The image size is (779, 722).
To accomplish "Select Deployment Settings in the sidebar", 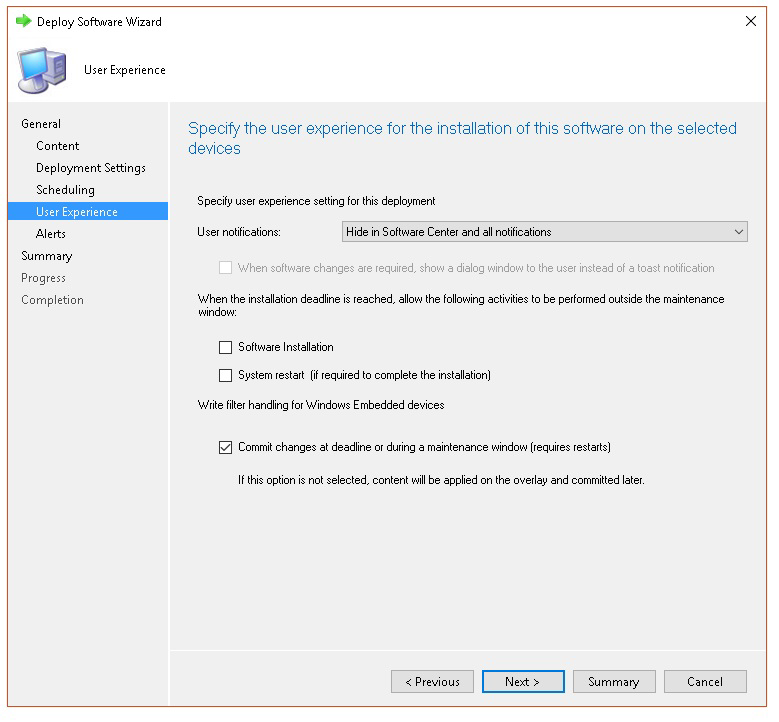I will point(91,168).
